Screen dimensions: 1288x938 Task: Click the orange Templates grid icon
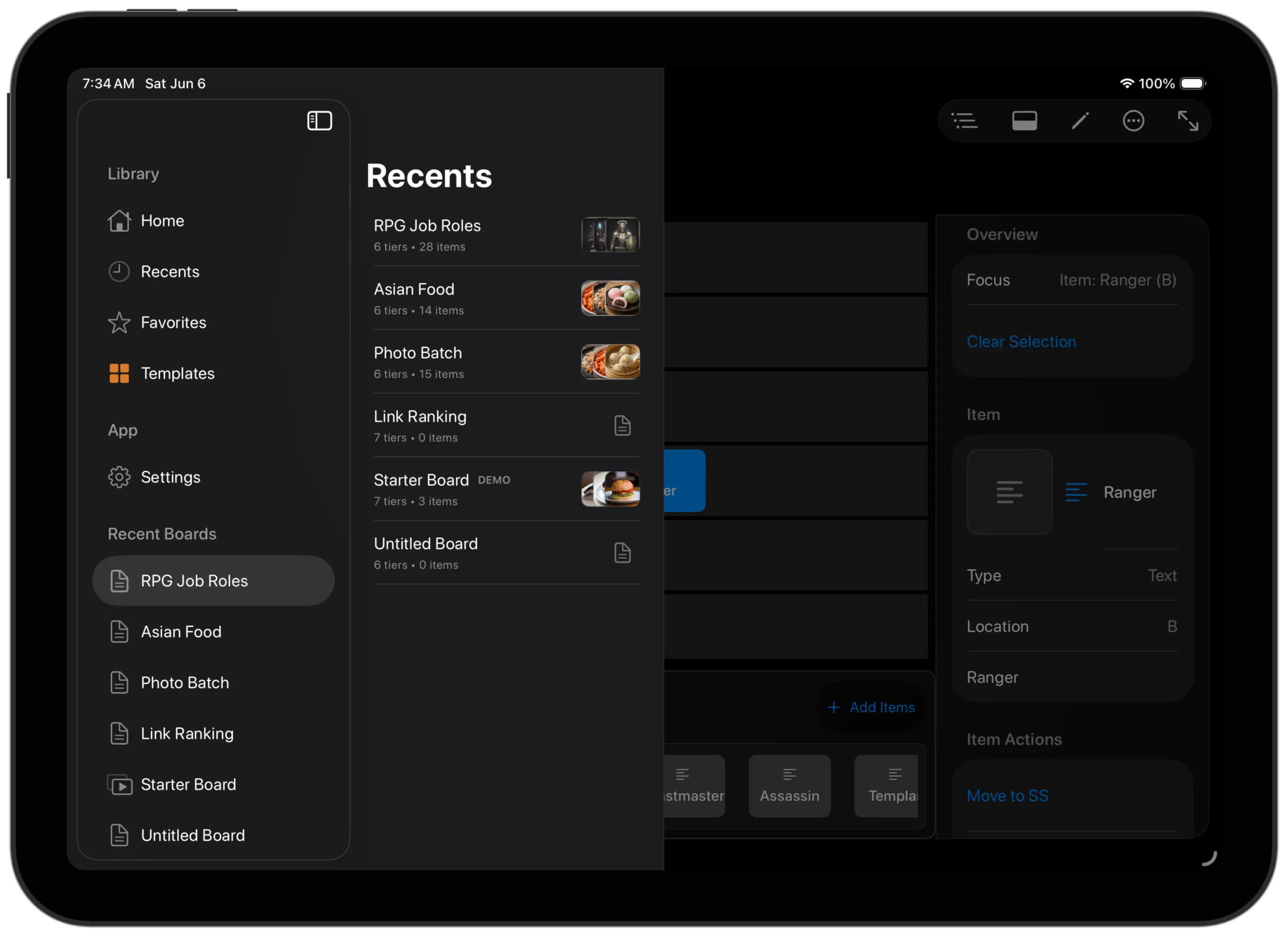pyautogui.click(x=119, y=373)
